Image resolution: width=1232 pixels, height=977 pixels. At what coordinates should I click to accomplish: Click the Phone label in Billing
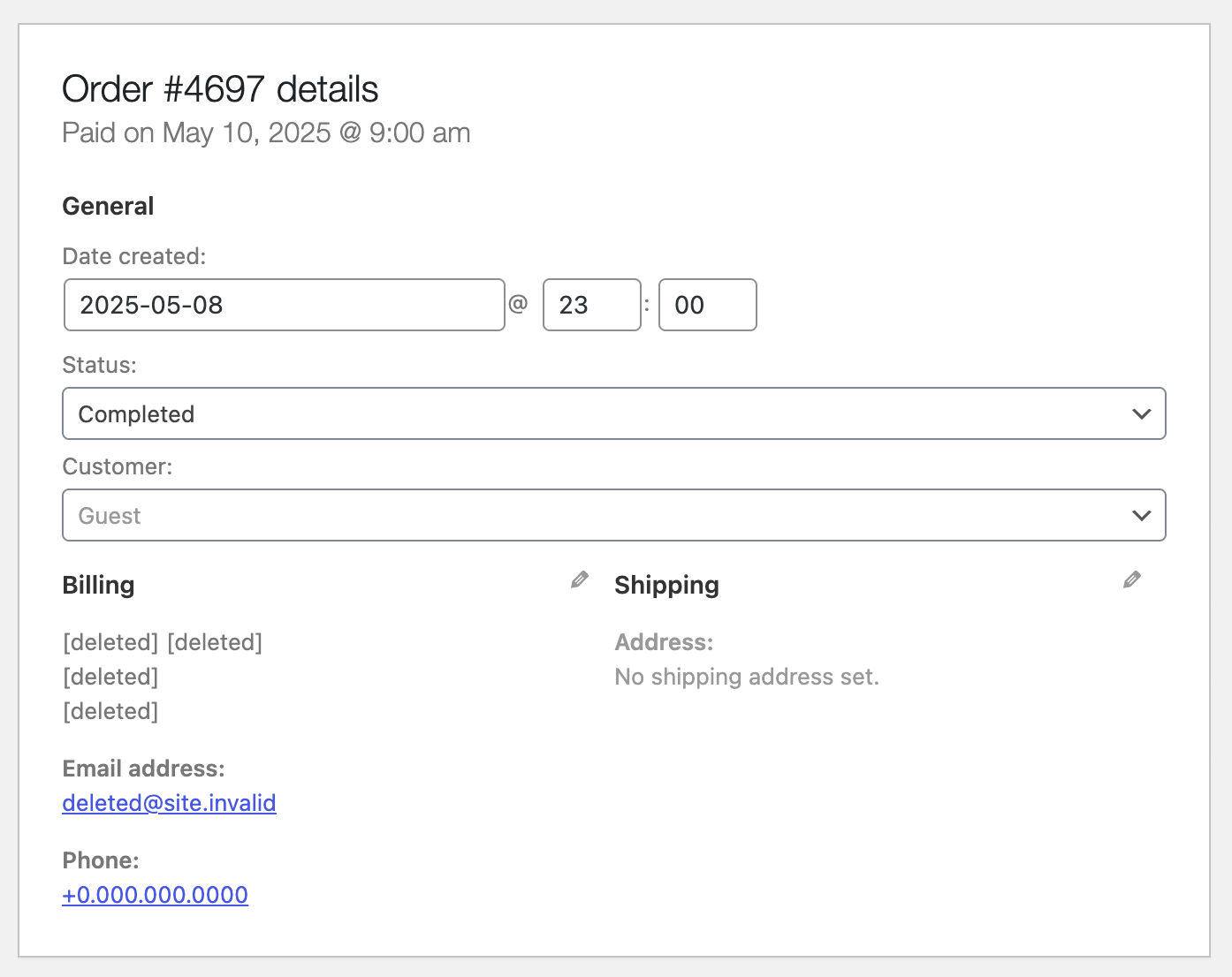[100, 860]
